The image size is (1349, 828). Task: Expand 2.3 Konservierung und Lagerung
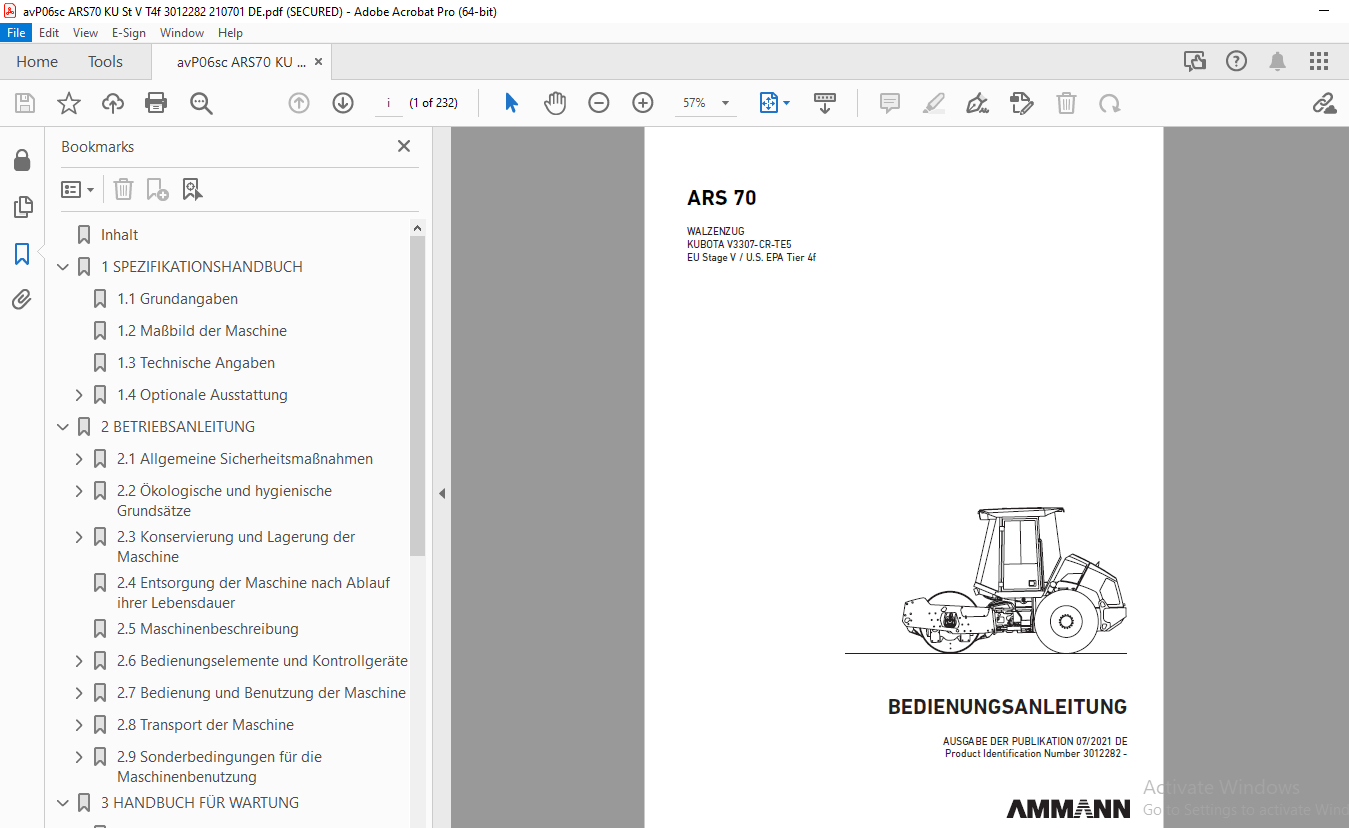(79, 537)
